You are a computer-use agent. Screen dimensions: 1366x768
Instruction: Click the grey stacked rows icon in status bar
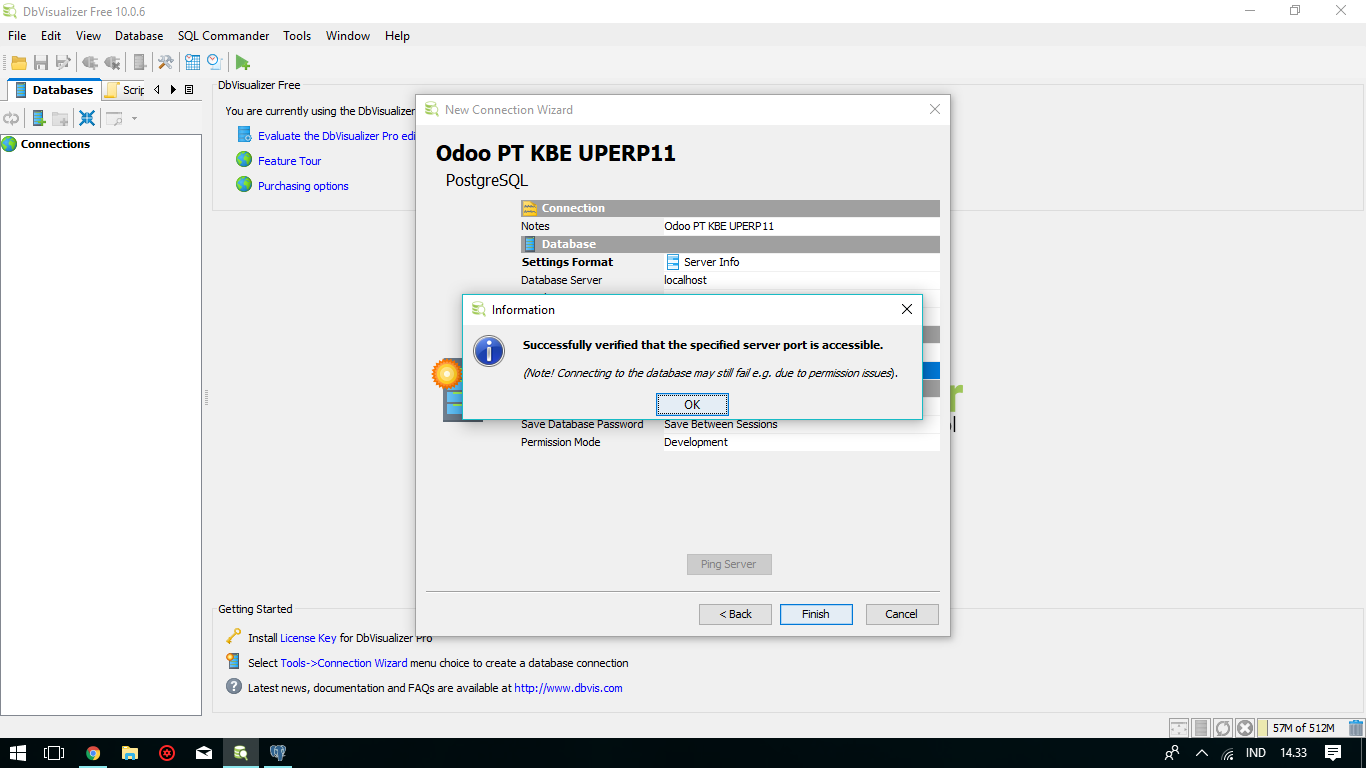click(1201, 728)
